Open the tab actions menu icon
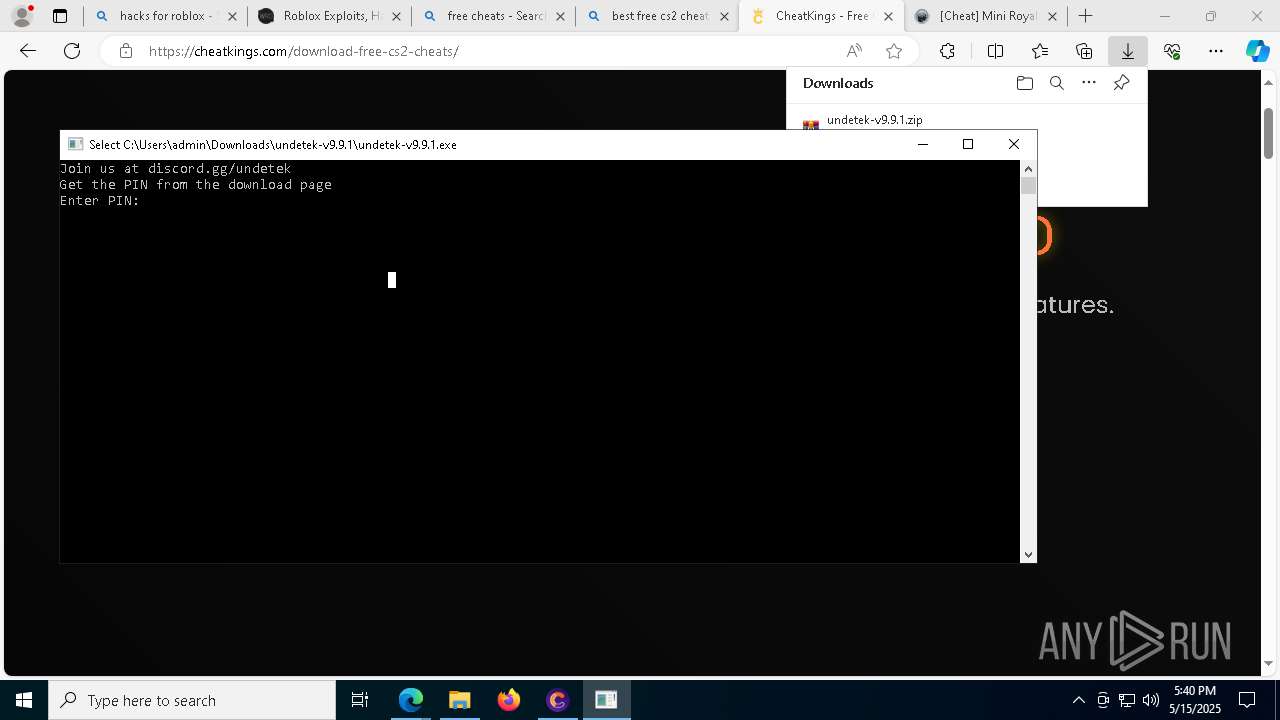 coord(60,16)
